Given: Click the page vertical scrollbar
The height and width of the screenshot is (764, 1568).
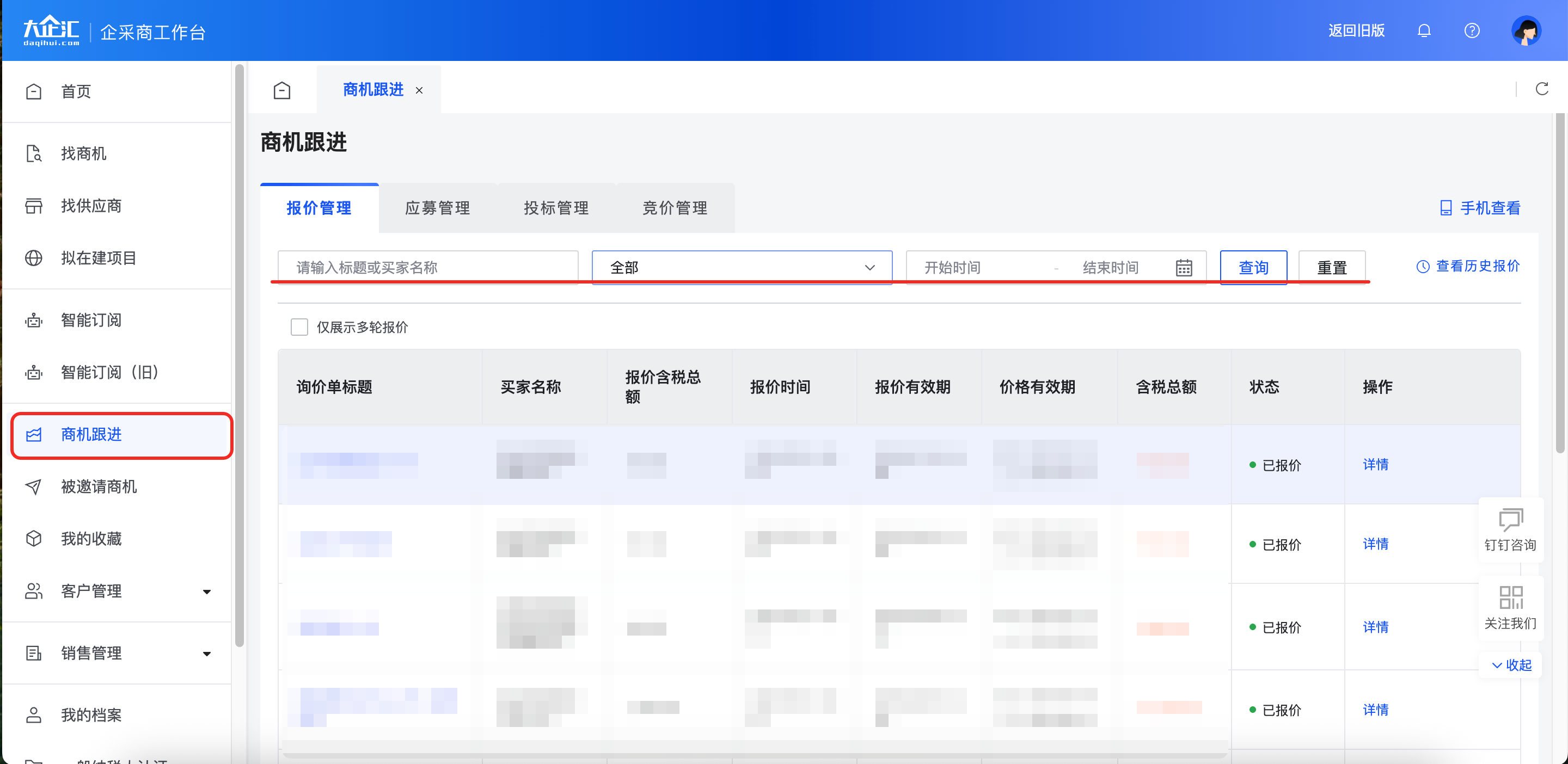Looking at the screenshot, I should 1559,283.
